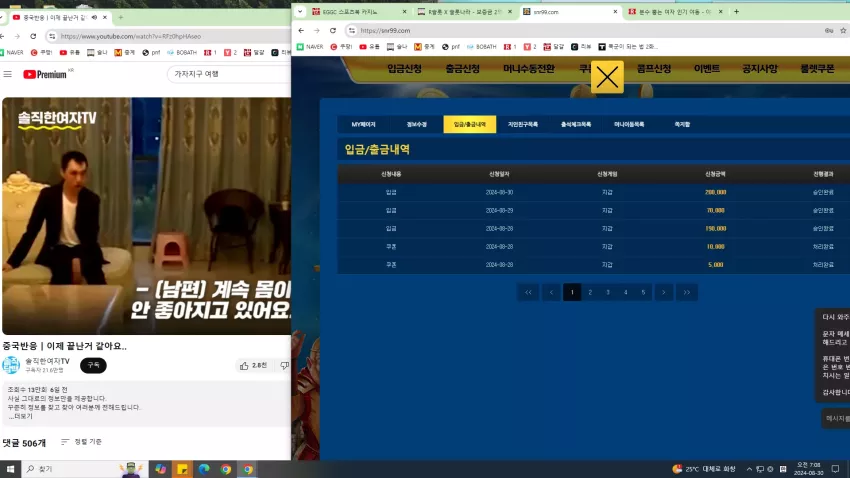Open the 콤프신청 menu item
The width and height of the screenshot is (850, 478).
tap(654, 69)
